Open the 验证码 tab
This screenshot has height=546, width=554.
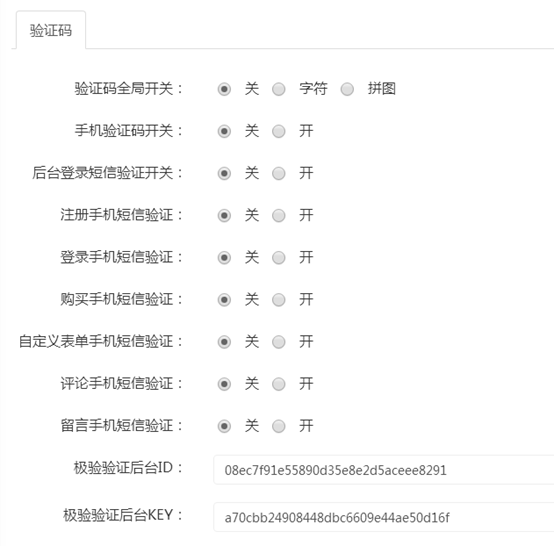tap(51, 30)
